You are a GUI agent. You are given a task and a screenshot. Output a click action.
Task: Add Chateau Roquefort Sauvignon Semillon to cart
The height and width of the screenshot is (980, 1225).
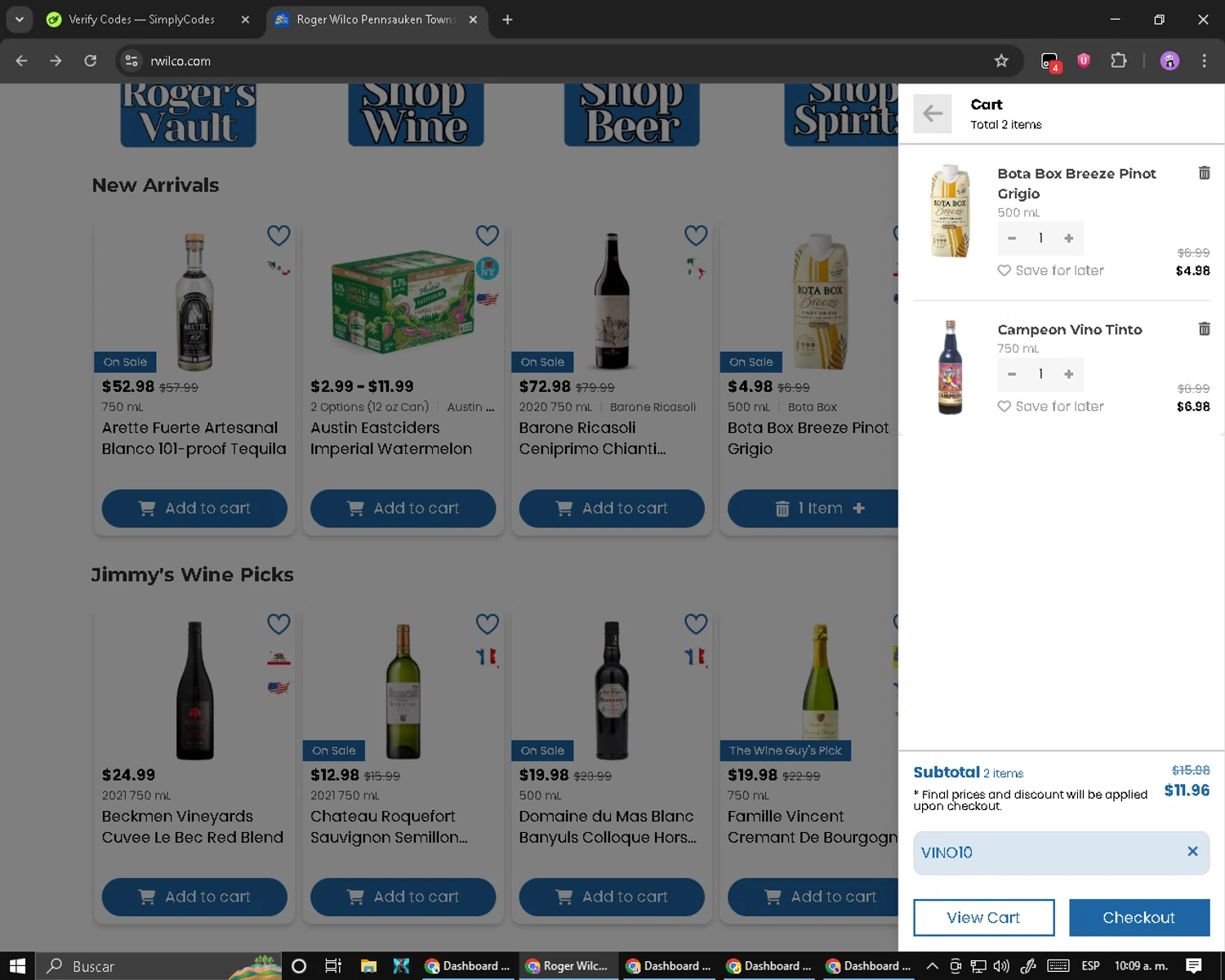403,897
